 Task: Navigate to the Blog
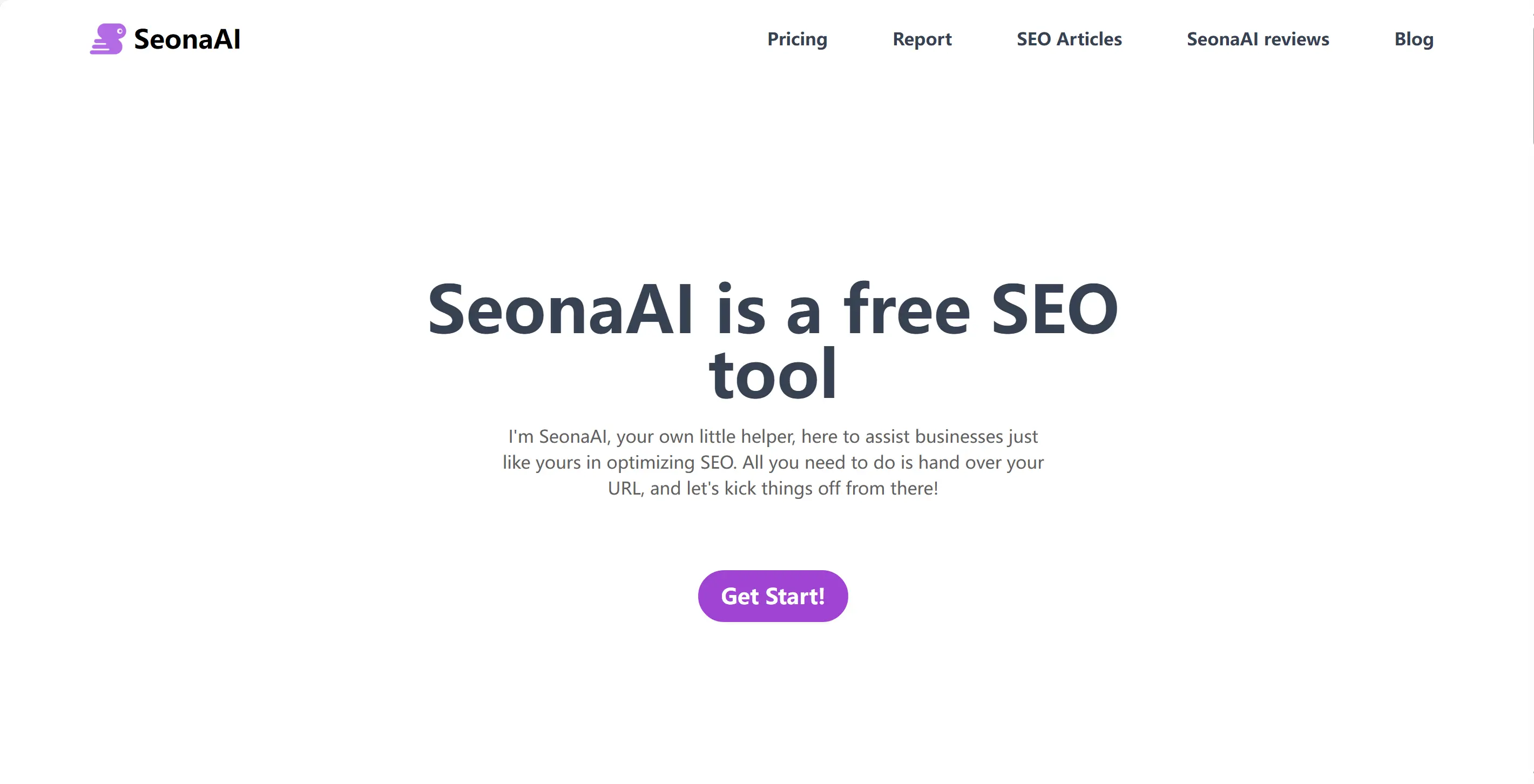tap(1414, 39)
